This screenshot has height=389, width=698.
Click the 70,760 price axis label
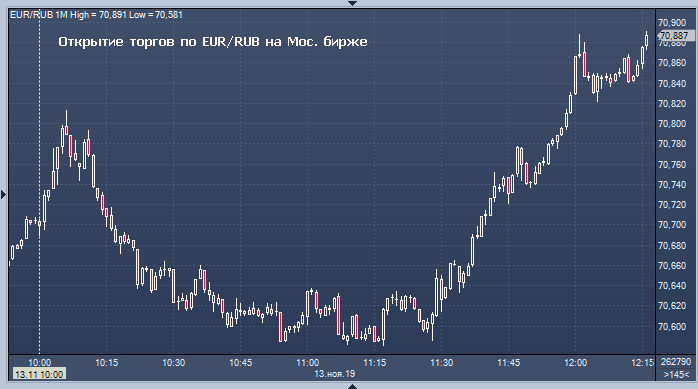click(x=672, y=165)
